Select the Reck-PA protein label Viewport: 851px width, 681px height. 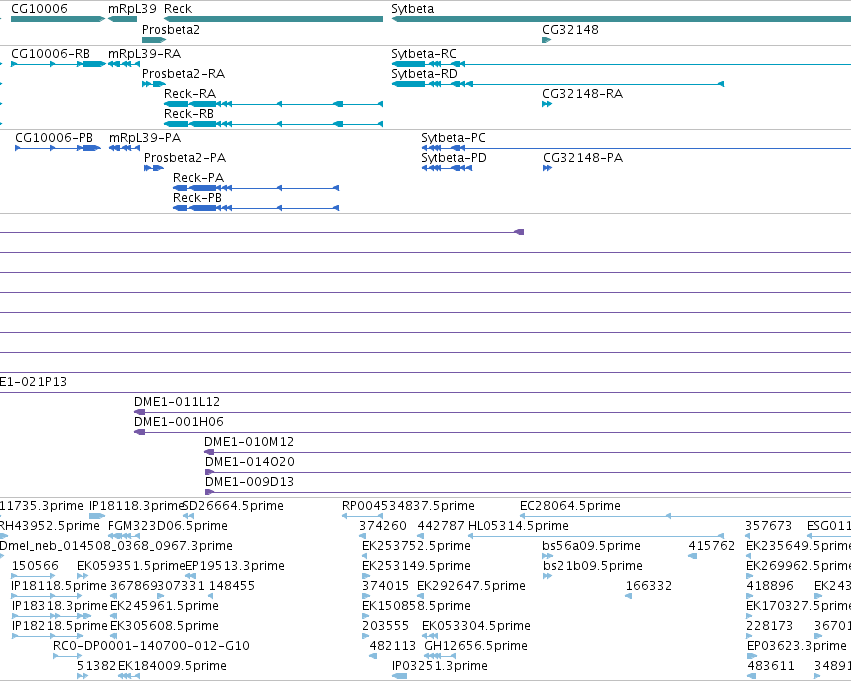tap(198, 177)
